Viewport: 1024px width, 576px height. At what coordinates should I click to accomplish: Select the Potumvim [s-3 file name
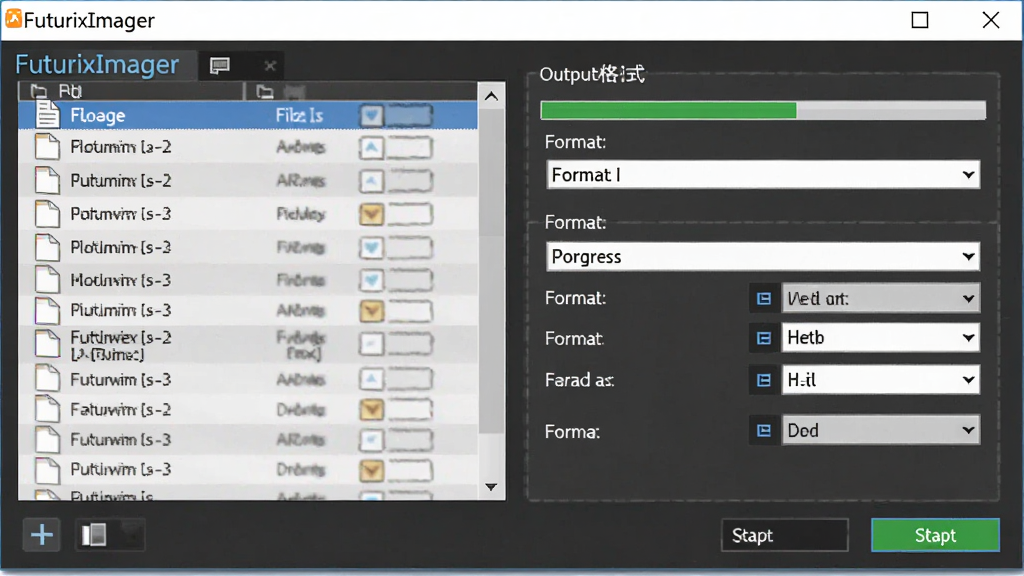coord(121,214)
